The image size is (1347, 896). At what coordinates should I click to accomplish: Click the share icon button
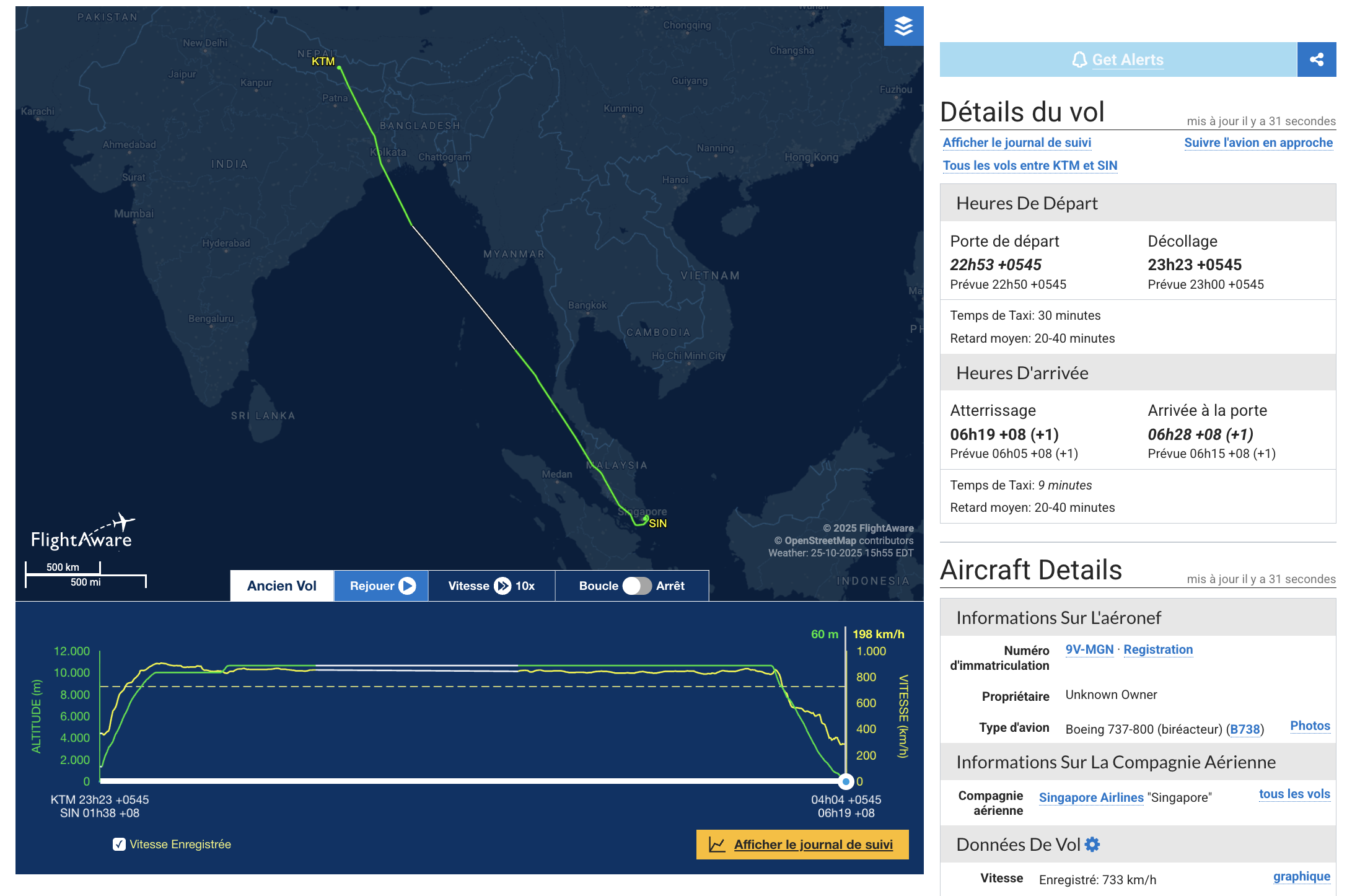pyautogui.click(x=1316, y=59)
